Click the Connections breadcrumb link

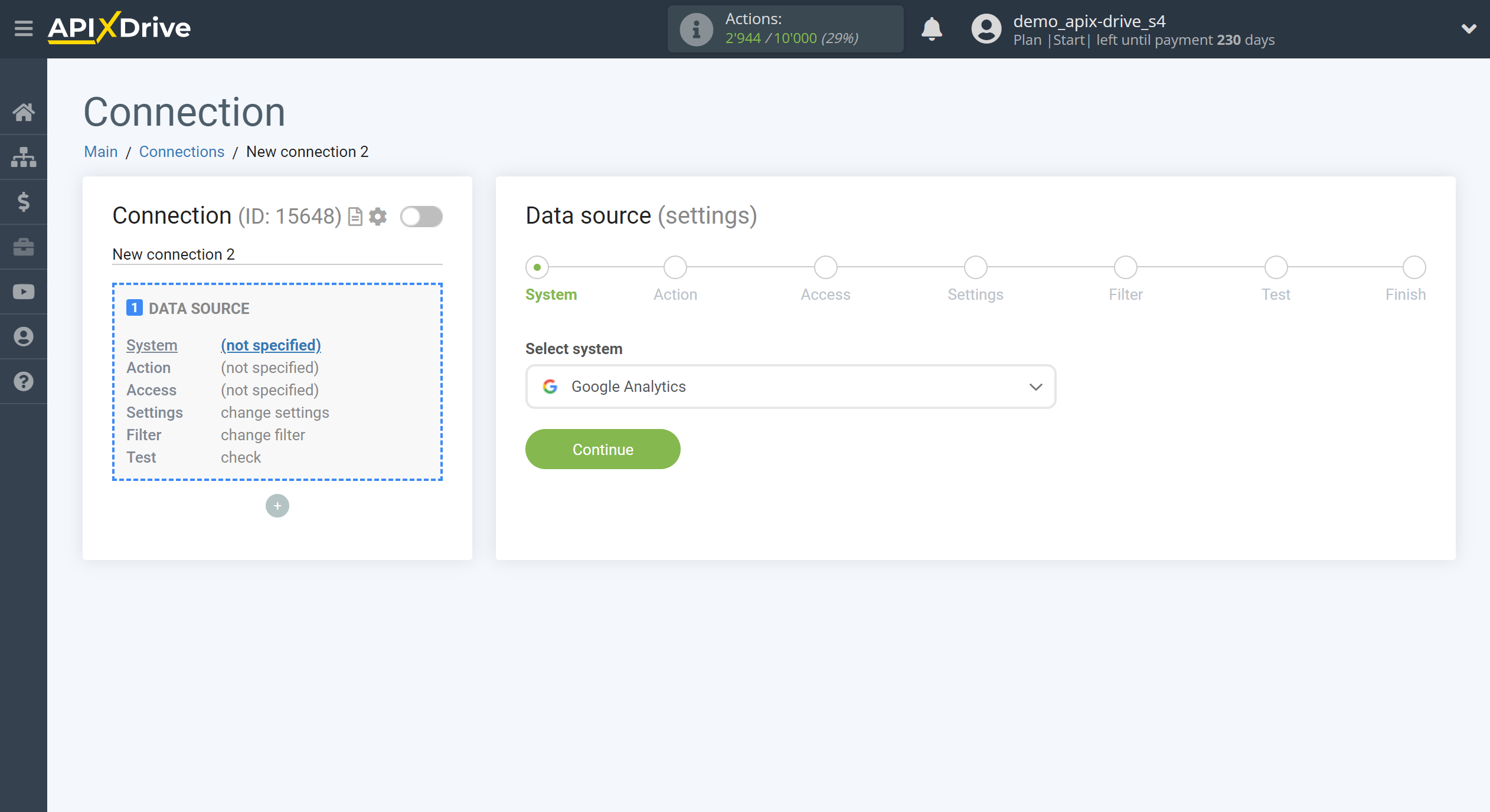pos(181,152)
